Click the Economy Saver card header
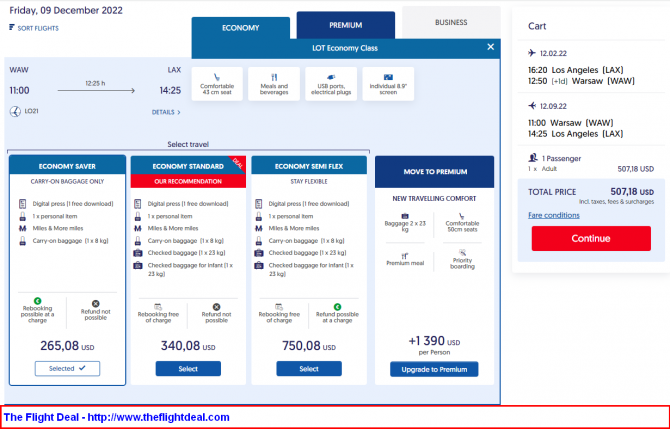This screenshot has height=429, width=670. [x=68, y=166]
